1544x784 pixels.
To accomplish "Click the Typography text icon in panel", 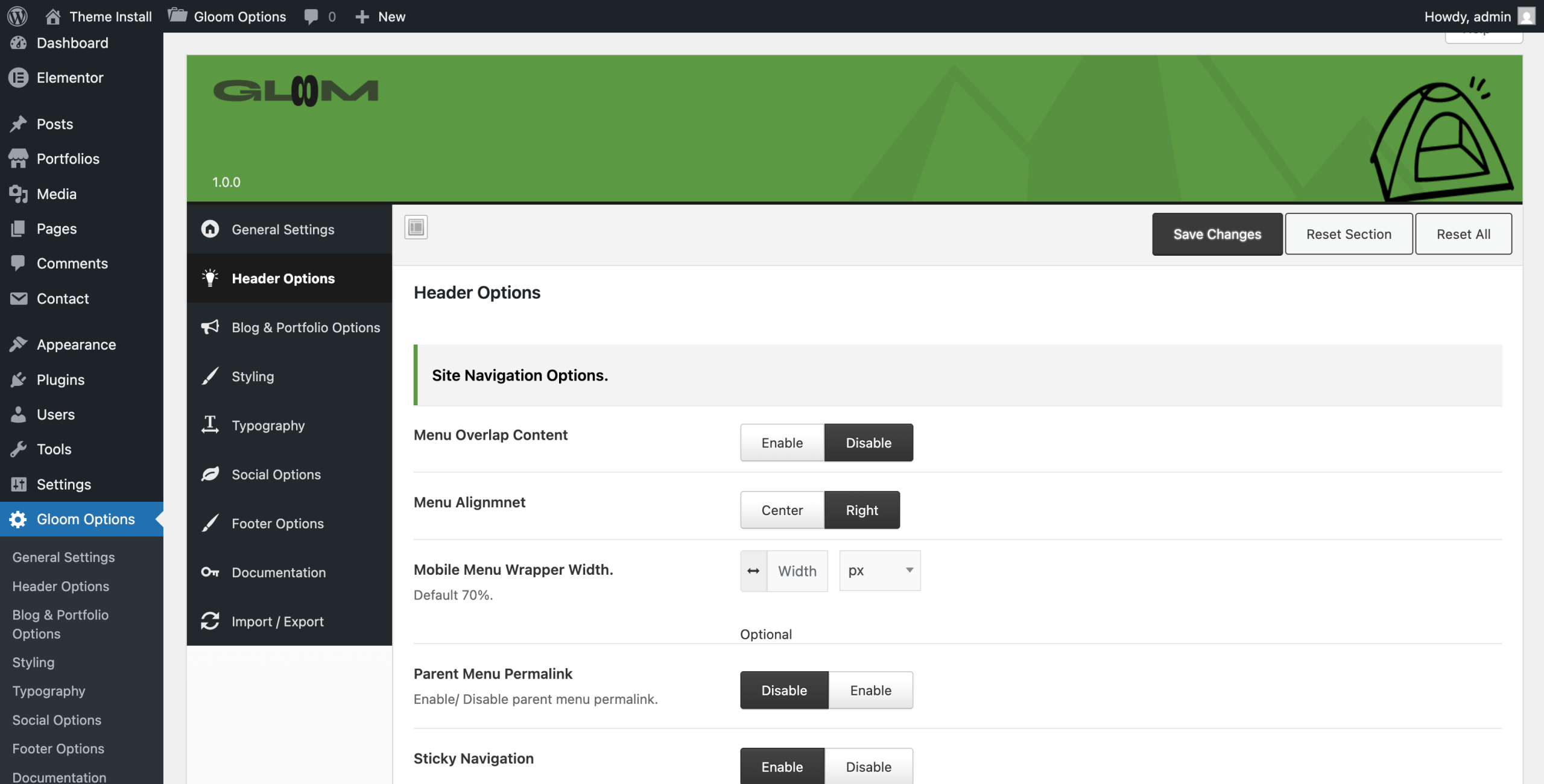I will (x=210, y=425).
